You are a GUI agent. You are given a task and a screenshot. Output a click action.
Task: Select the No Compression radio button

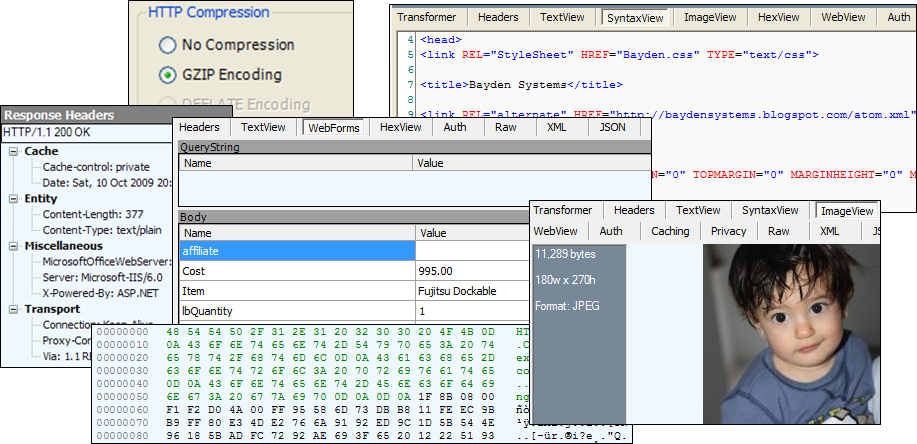coord(167,45)
